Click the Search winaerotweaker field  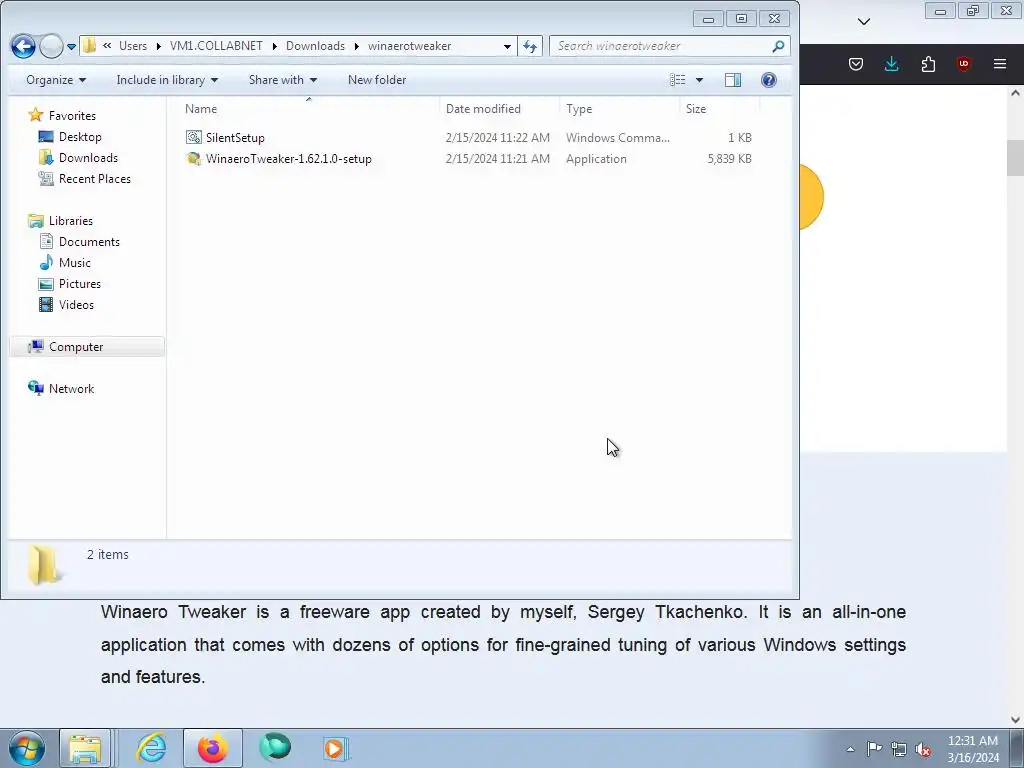click(669, 46)
